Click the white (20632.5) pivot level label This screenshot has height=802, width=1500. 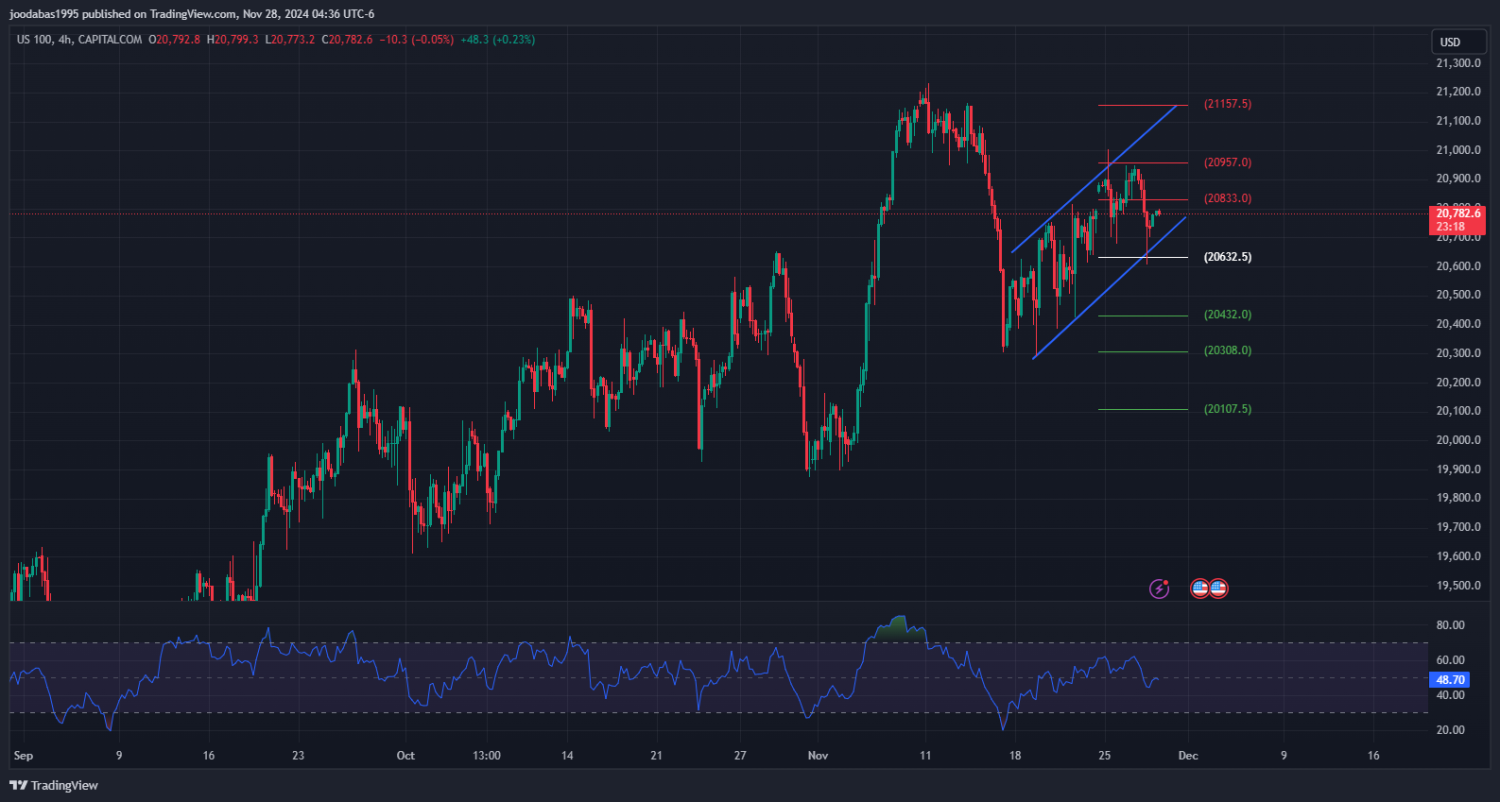pyautogui.click(x=1227, y=257)
